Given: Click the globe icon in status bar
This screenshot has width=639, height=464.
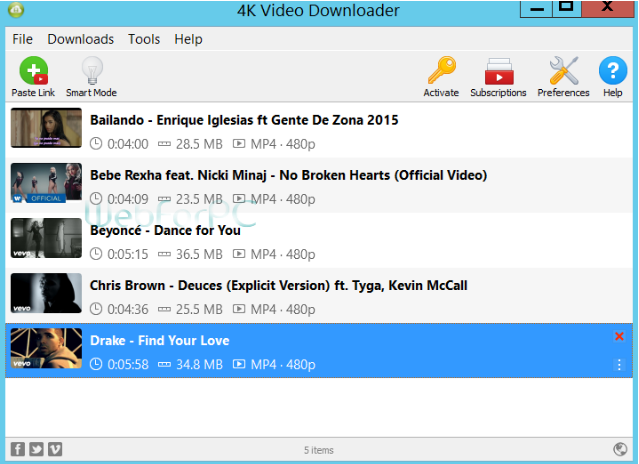Looking at the screenshot, I should tap(620, 449).
